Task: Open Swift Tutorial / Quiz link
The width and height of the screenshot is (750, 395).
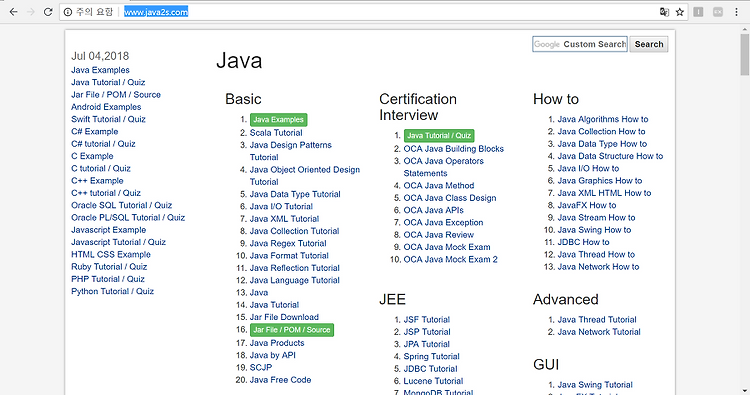Action: pos(108,119)
